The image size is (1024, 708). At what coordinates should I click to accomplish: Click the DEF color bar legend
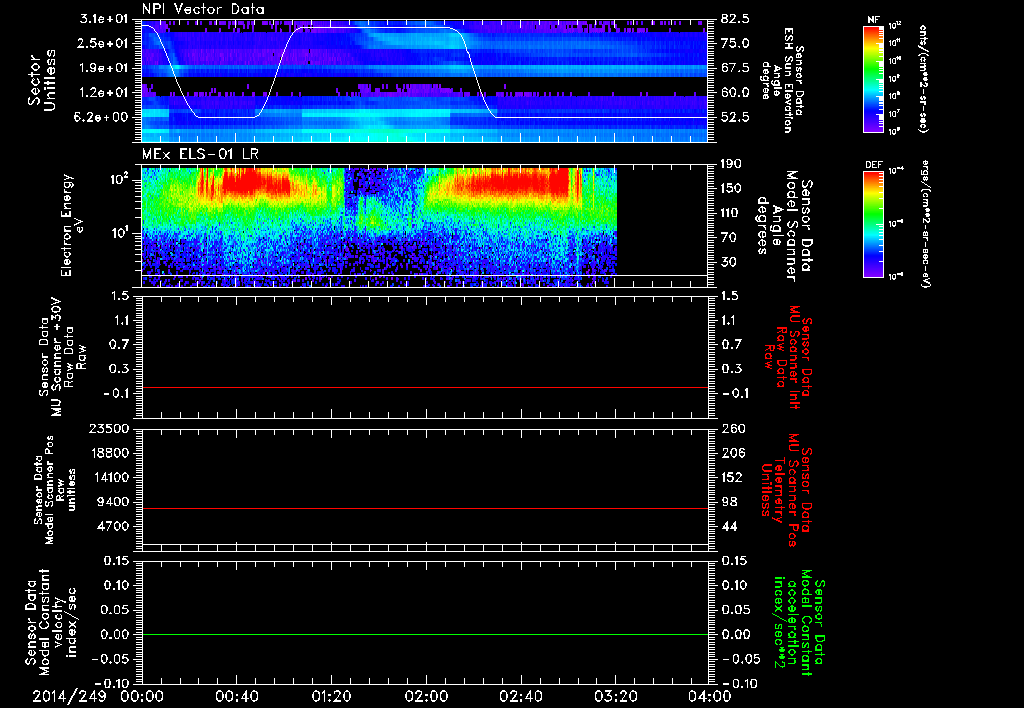[874, 224]
